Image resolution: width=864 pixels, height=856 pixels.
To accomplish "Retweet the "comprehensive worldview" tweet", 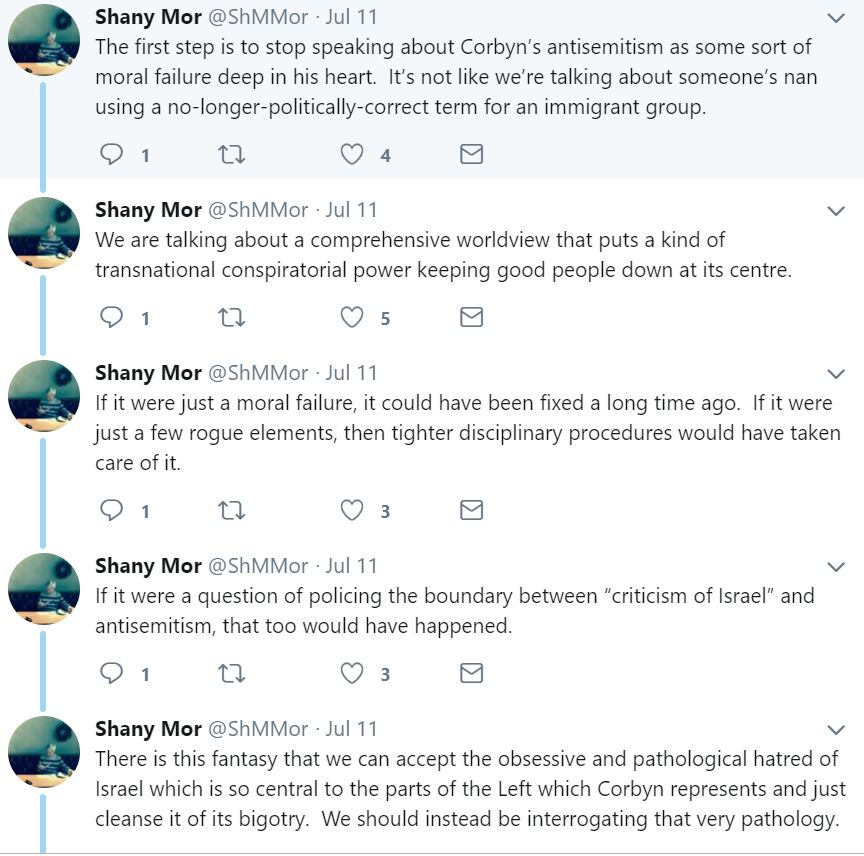I will (x=231, y=318).
